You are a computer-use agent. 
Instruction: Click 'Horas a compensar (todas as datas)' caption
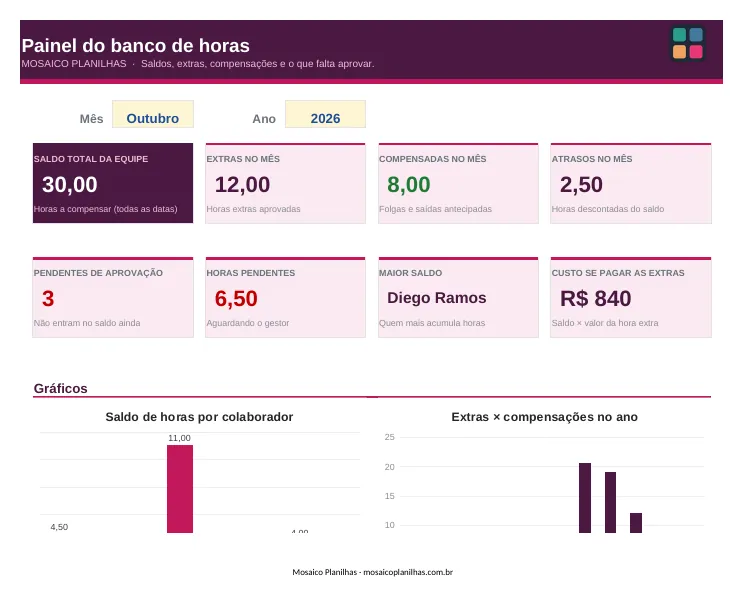click(106, 209)
